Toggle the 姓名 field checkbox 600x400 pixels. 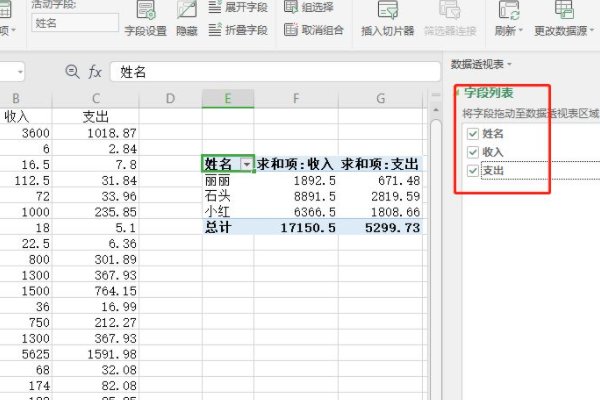pos(473,134)
